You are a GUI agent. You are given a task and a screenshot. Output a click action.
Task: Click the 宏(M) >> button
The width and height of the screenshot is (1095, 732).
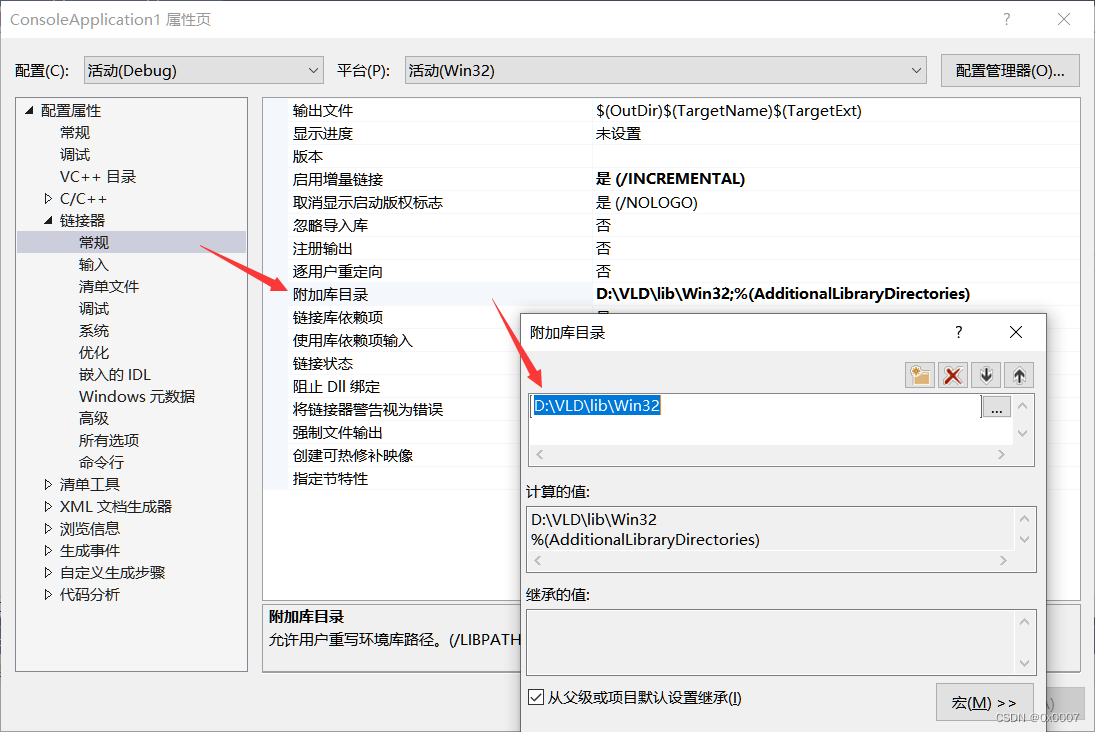(x=983, y=703)
